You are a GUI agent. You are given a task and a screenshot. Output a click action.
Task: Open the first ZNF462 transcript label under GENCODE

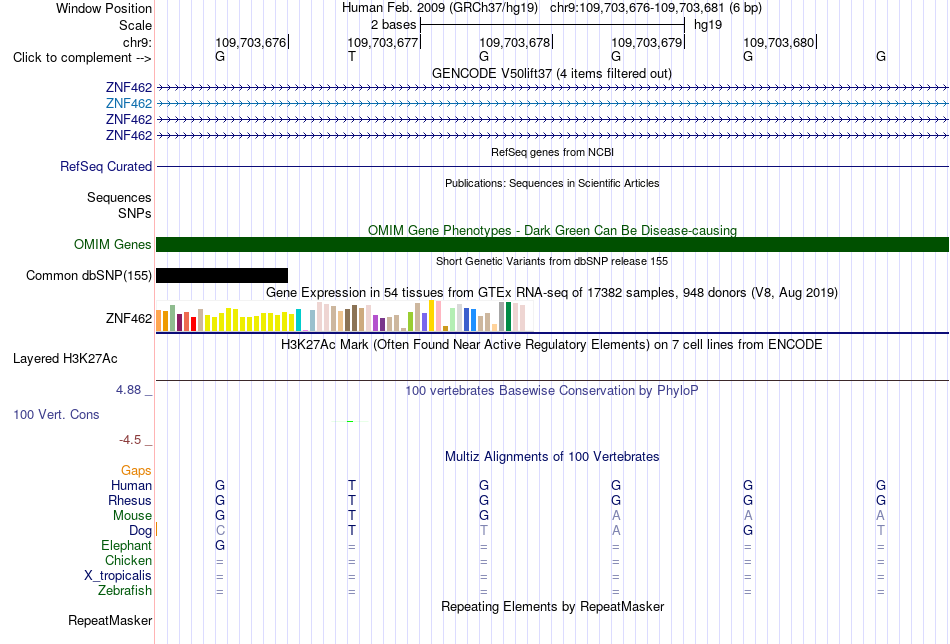click(128, 88)
